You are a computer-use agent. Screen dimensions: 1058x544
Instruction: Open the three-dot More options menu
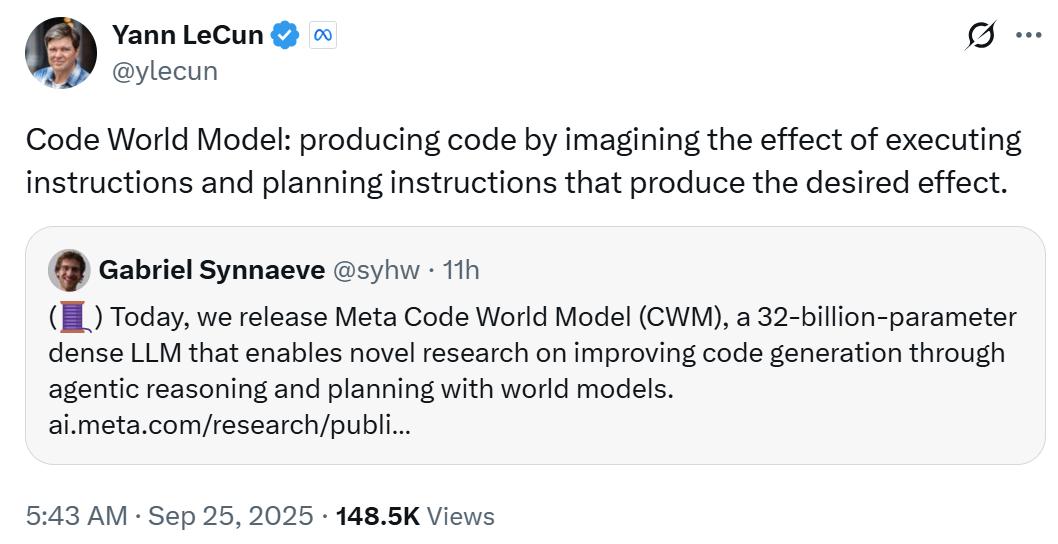pyautogui.click(x=1028, y=35)
